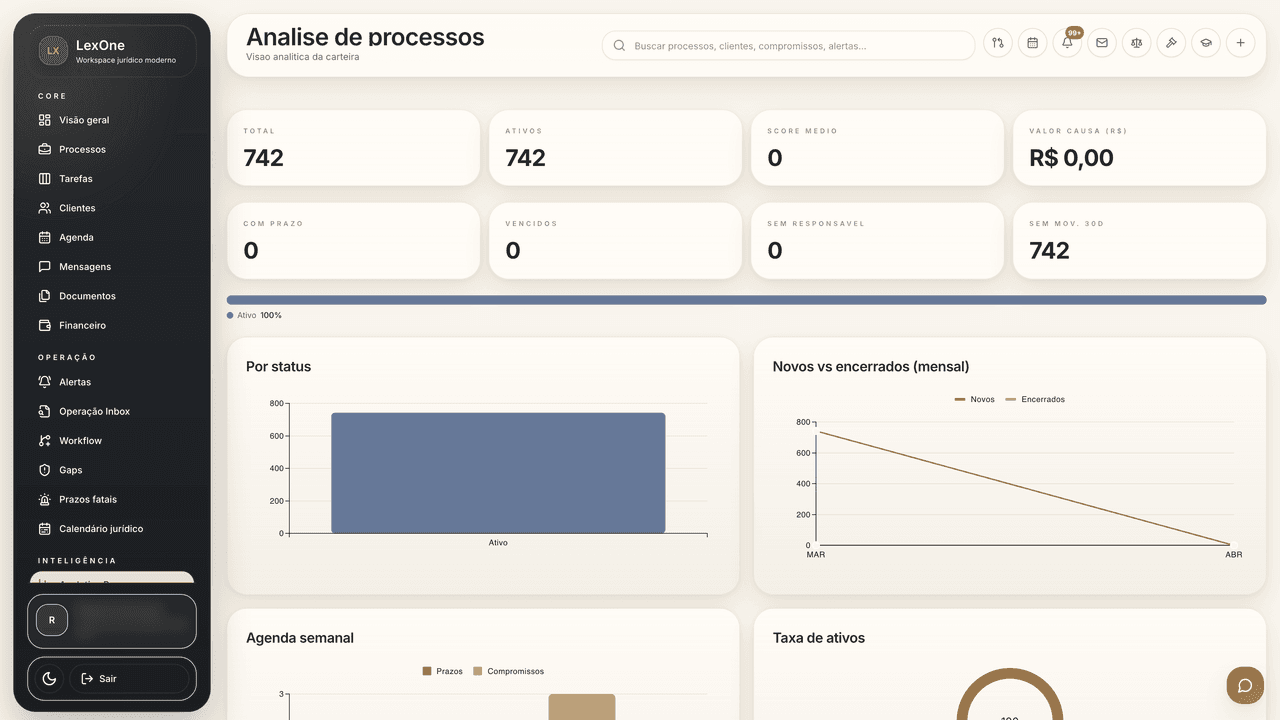Toggle the Novos legend in the chart
1280x720 pixels.
tap(973, 399)
